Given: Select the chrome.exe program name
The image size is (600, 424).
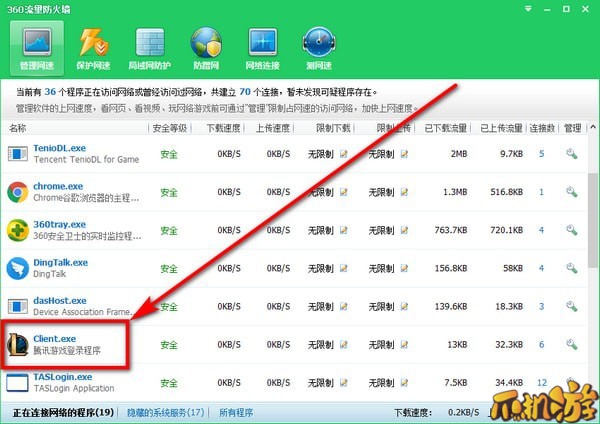Looking at the screenshot, I should coord(58,186).
